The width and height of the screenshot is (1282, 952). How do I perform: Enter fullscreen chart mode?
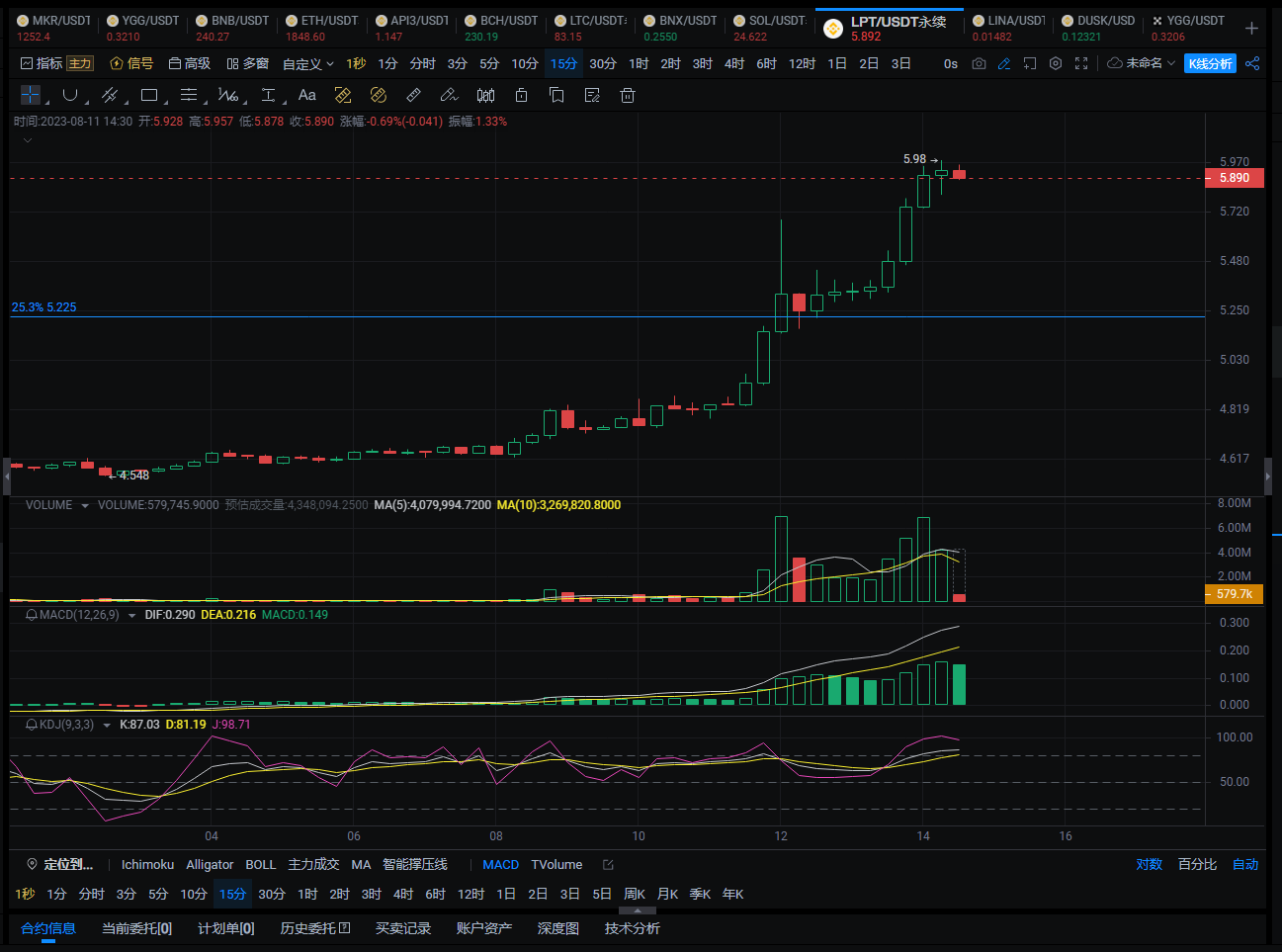pyautogui.click(x=1081, y=63)
